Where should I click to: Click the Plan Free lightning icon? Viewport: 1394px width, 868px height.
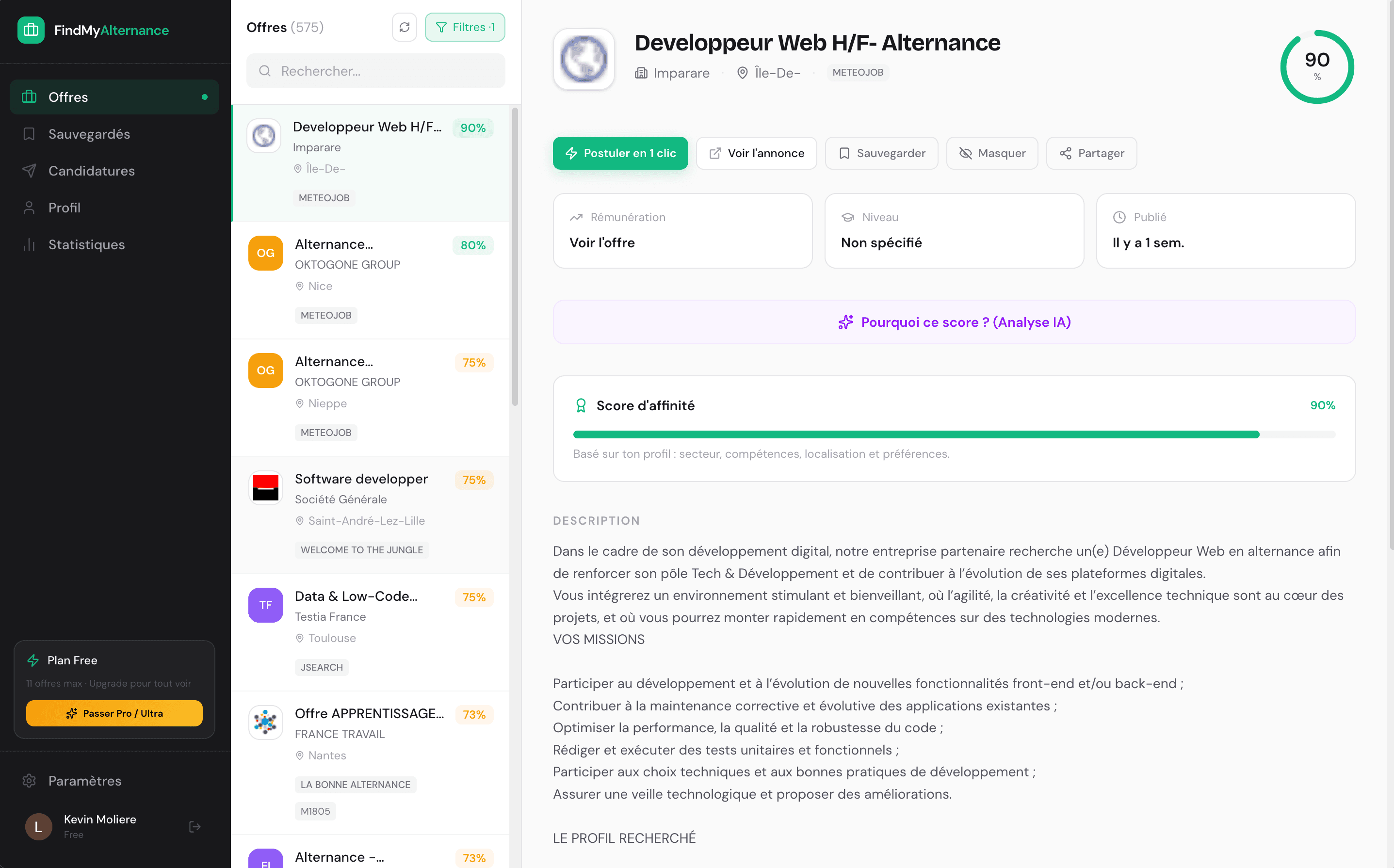coord(32,660)
